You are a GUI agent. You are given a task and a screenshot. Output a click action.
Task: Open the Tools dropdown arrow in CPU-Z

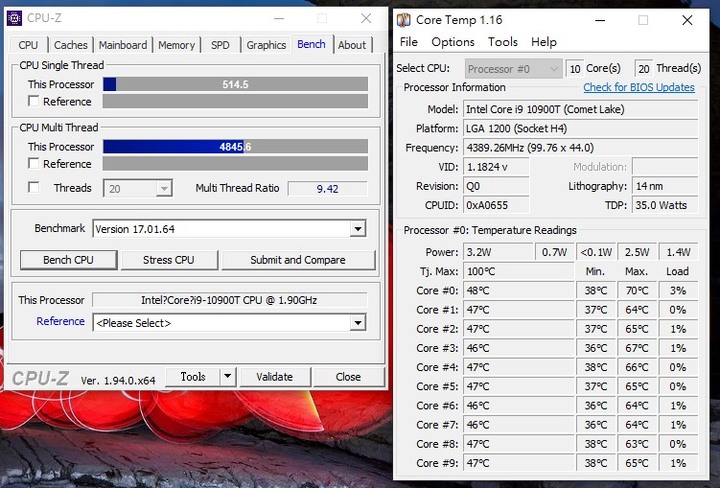click(x=227, y=376)
